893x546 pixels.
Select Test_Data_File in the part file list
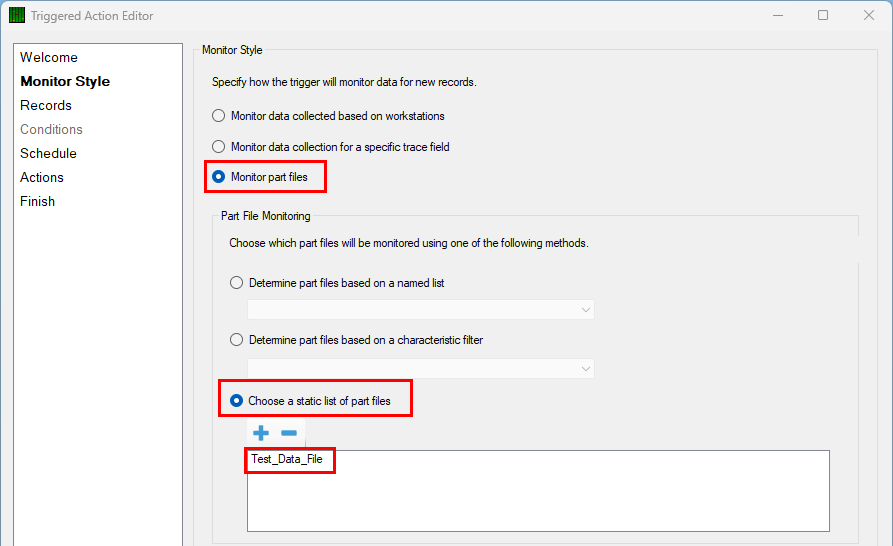[x=287, y=459]
